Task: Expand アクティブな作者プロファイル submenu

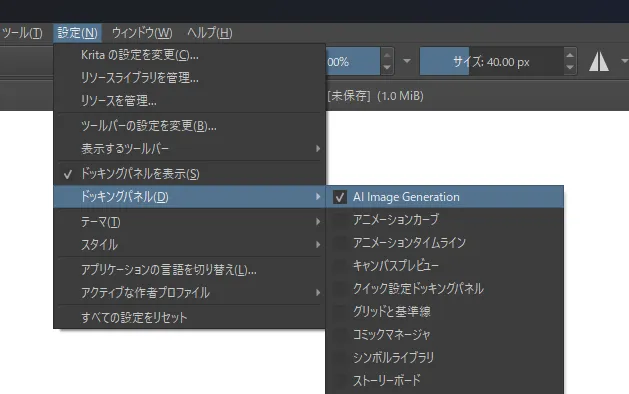Action: click(x=189, y=292)
